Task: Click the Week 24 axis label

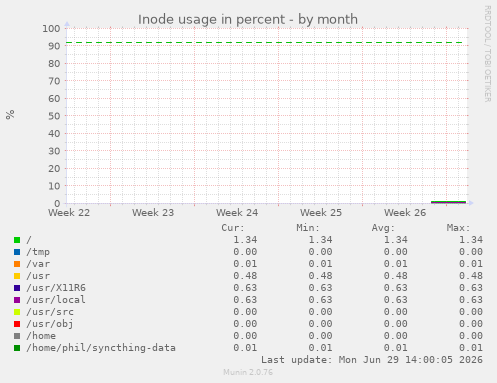Action: coord(237,213)
